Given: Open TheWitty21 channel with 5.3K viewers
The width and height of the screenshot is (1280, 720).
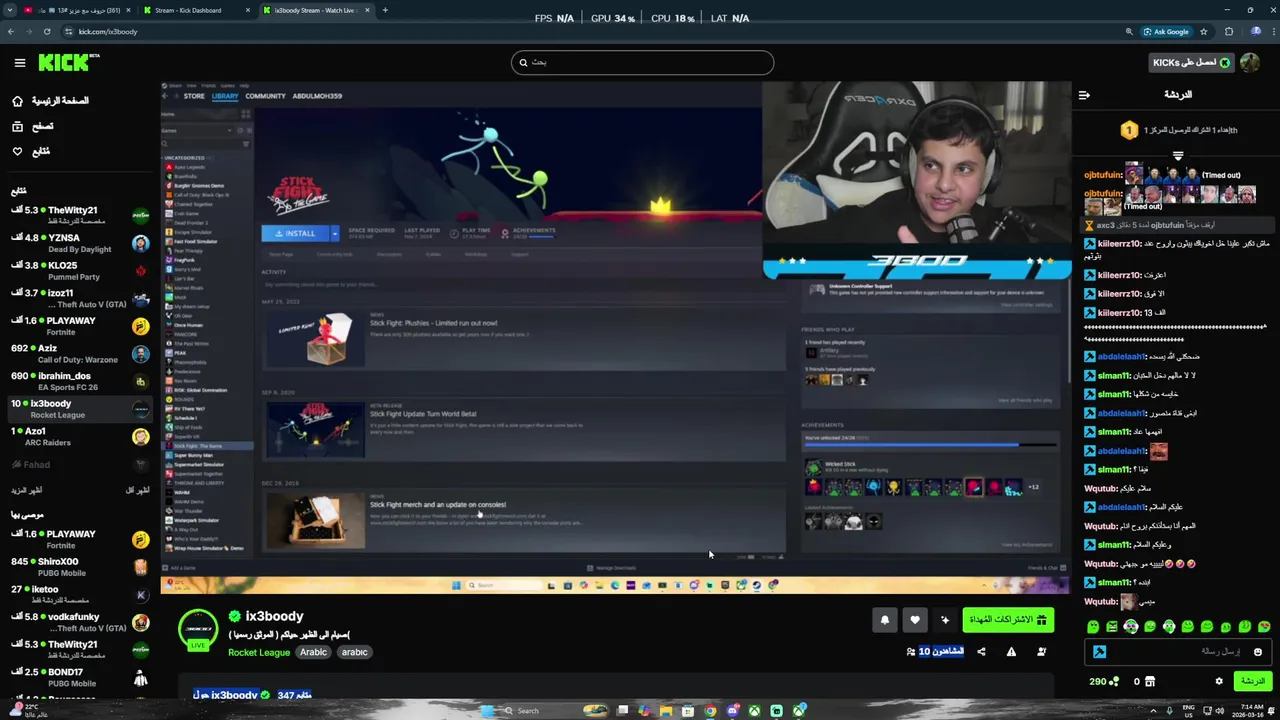Looking at the screenshot, I should [78, 215].
